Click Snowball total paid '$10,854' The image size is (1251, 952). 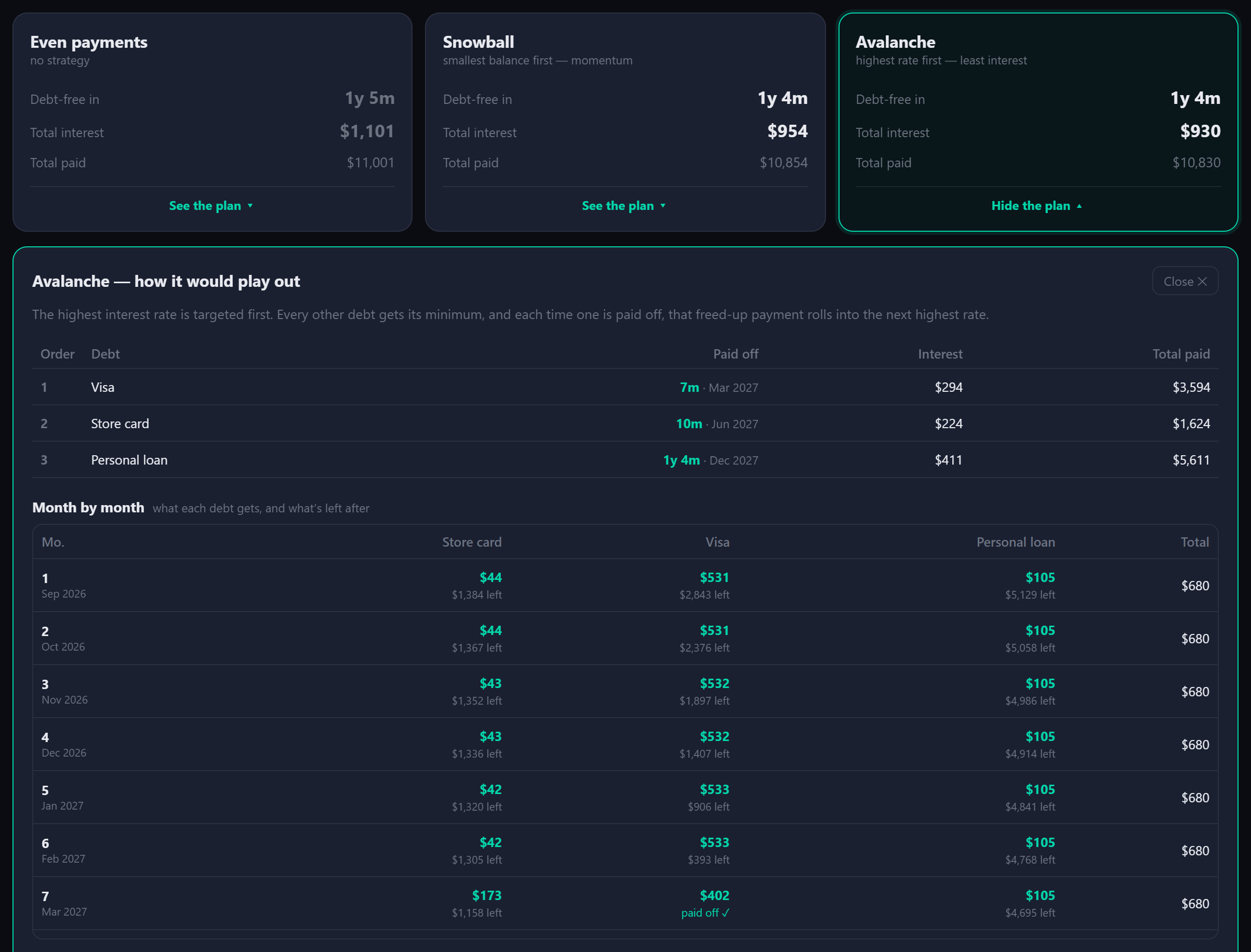point(783,163)
